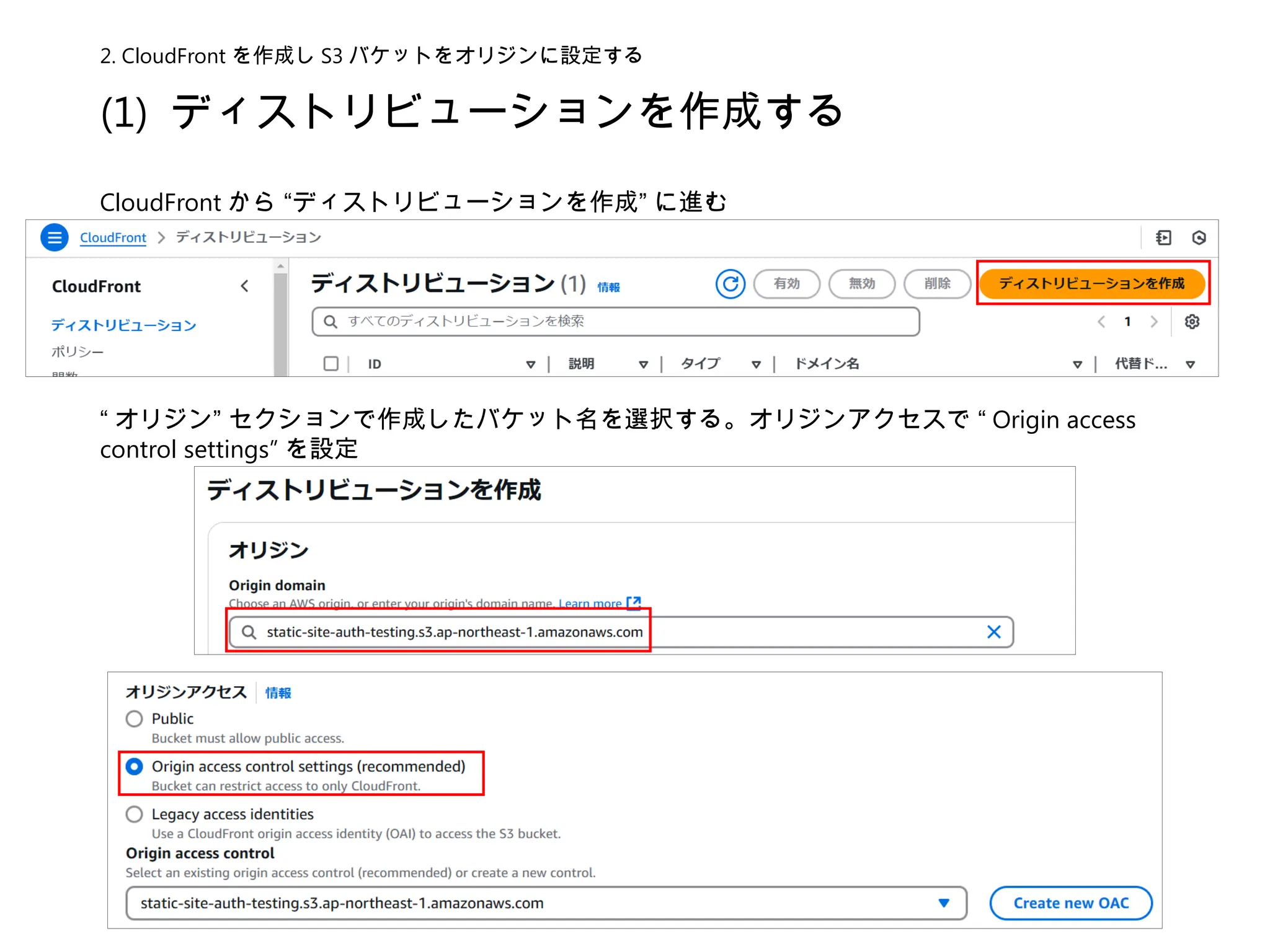1270x952 pixels.
Task: Open the Learn more link under Origin domain
Action: pos(599,603)
